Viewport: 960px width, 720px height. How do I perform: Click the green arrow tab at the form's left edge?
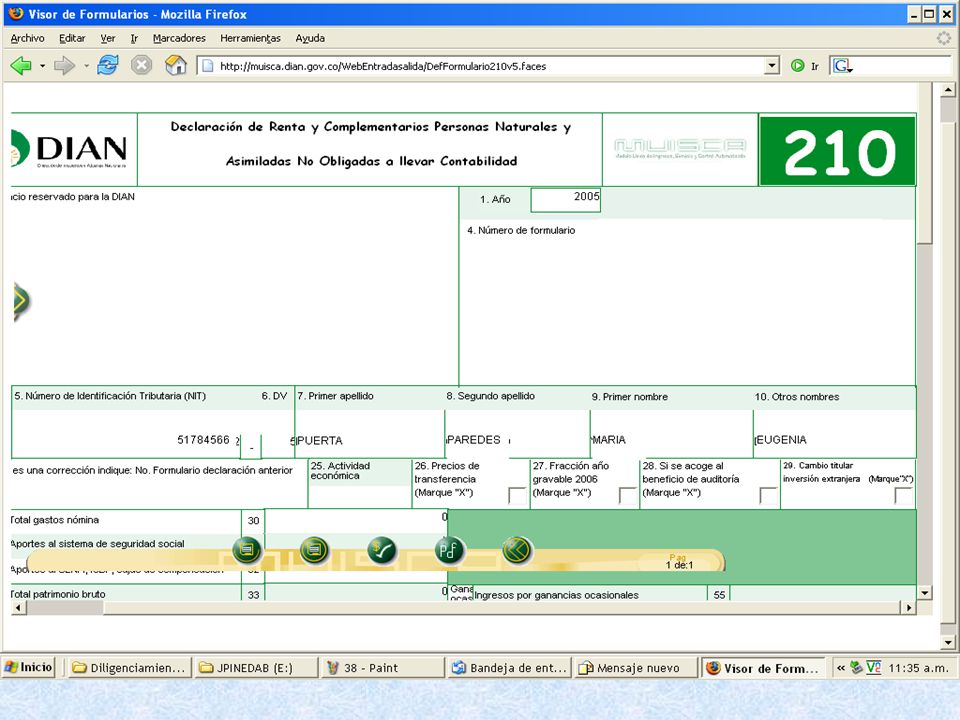21,301
